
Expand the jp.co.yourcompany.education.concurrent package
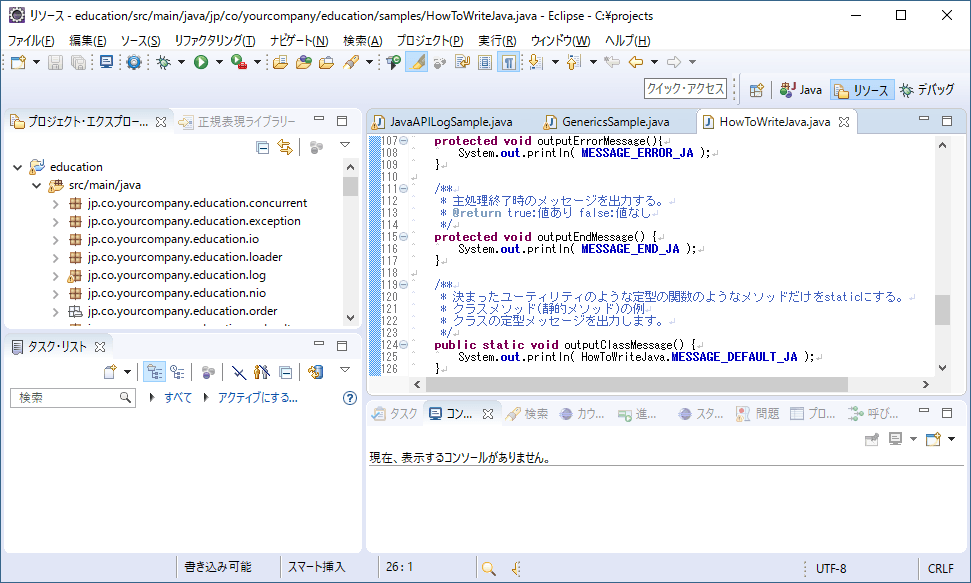tap(56, 203)
